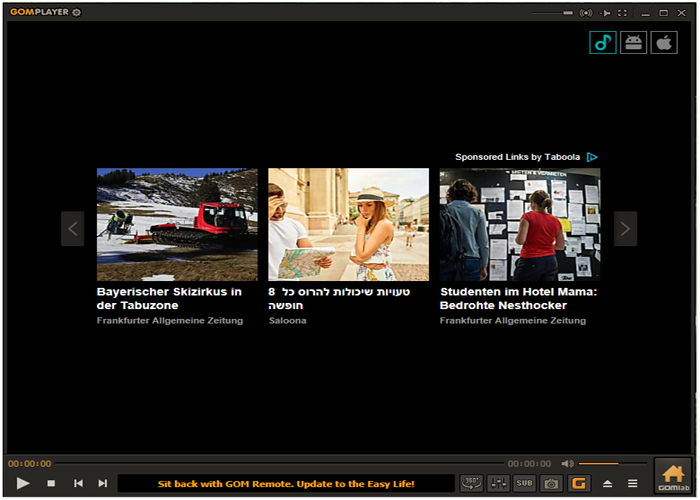Pin the player window to stay on top
This screenshot has height=500, width=700.
click(x=605, y=13)
